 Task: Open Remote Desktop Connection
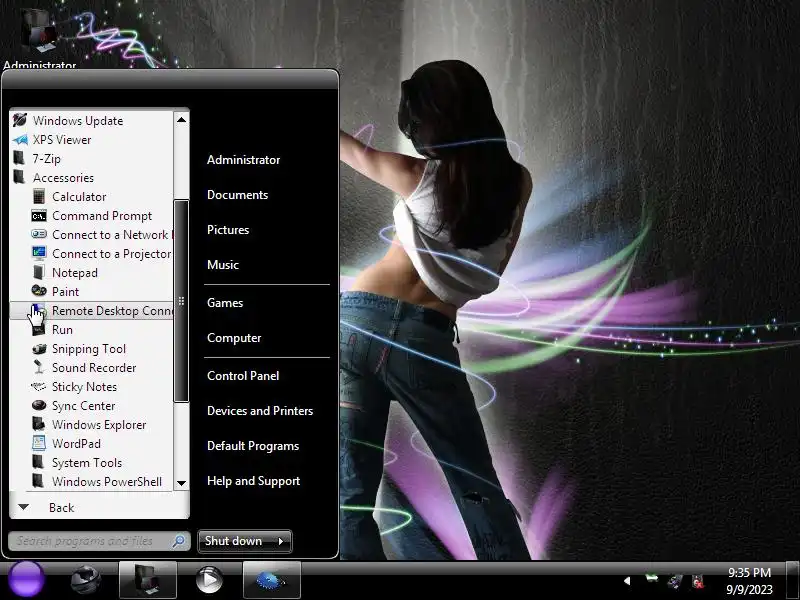[x=91, y=311]
